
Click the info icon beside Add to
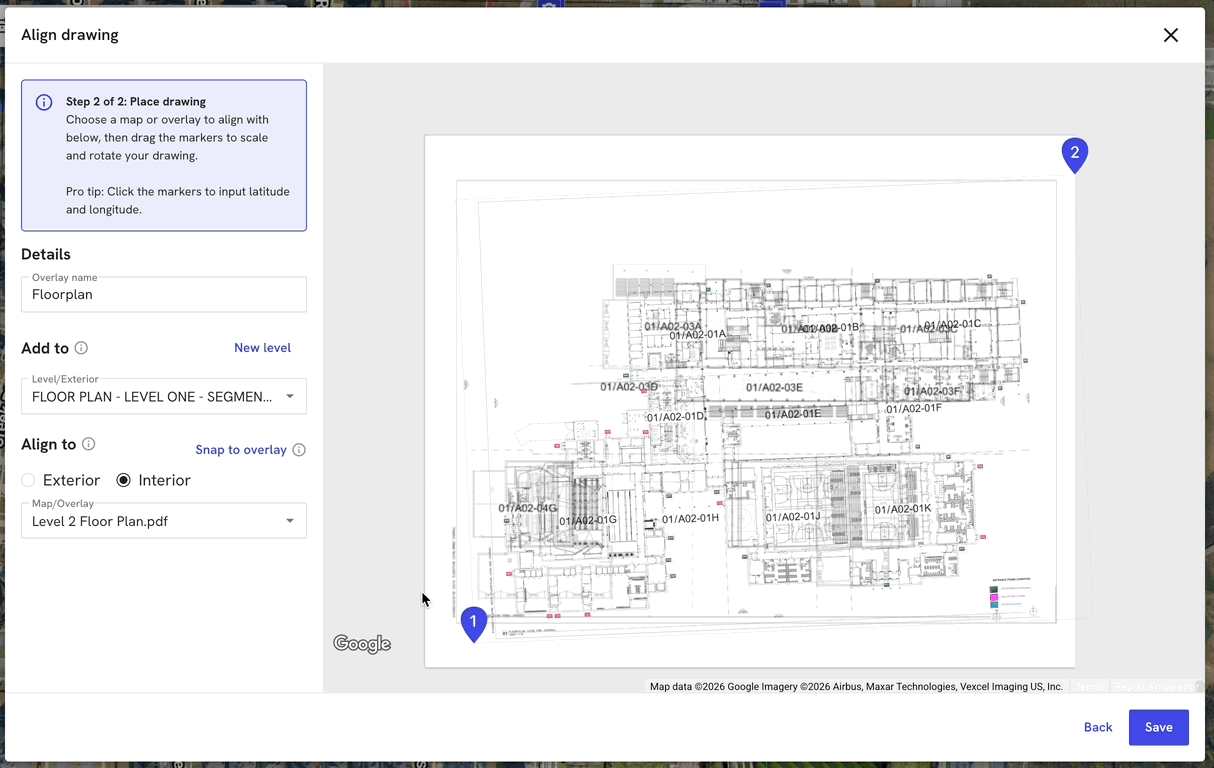click(x=81, y=348)
